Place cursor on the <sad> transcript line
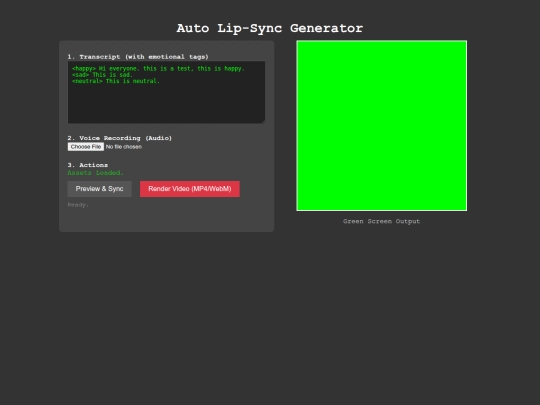Viewport: 540px width, 405px height. pyautogui.click(x=102, y=75)
